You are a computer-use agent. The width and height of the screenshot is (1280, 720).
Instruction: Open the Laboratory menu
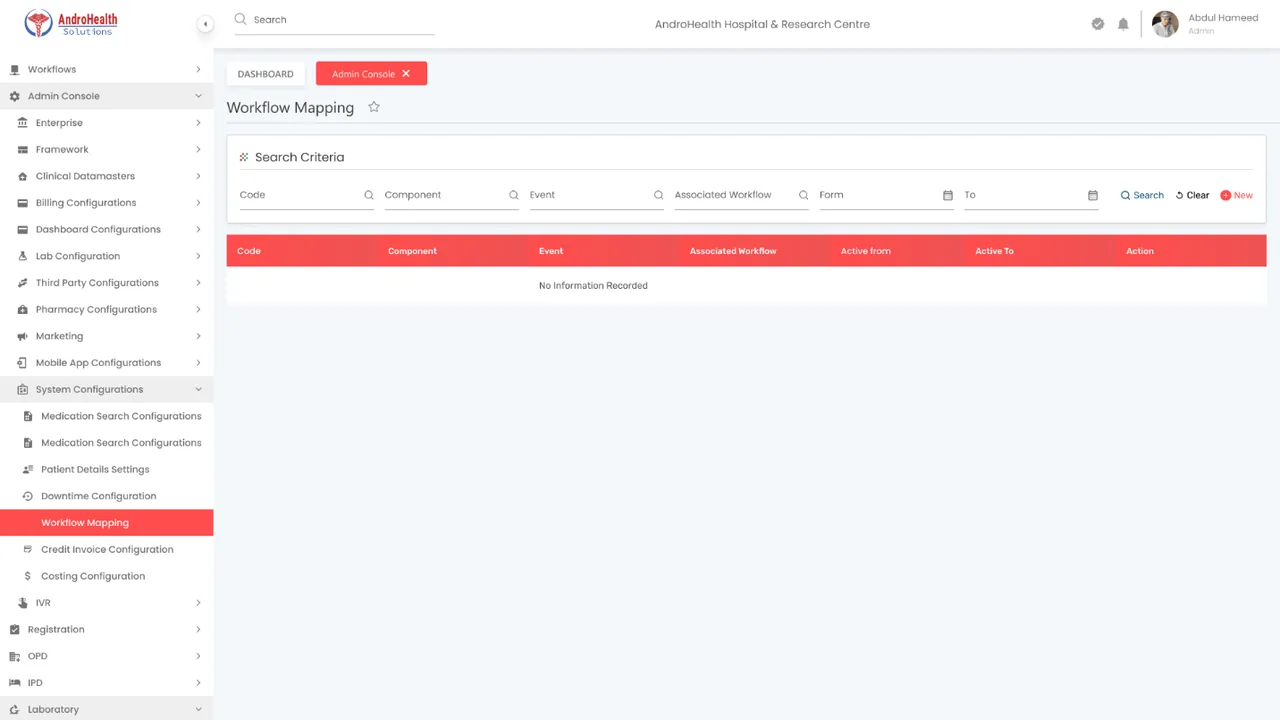(107, 709)
